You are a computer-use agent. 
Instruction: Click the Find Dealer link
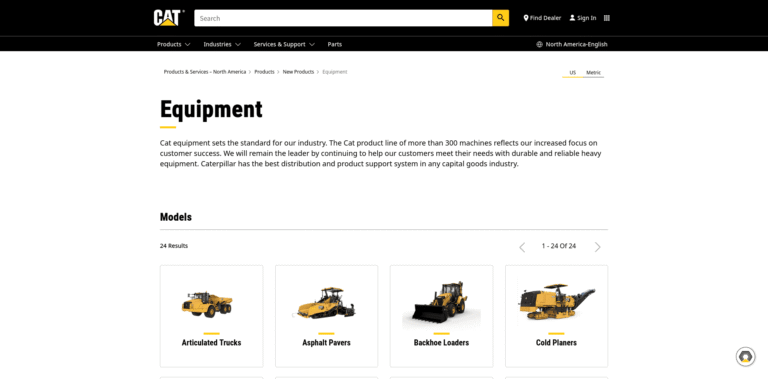[542, 18]
